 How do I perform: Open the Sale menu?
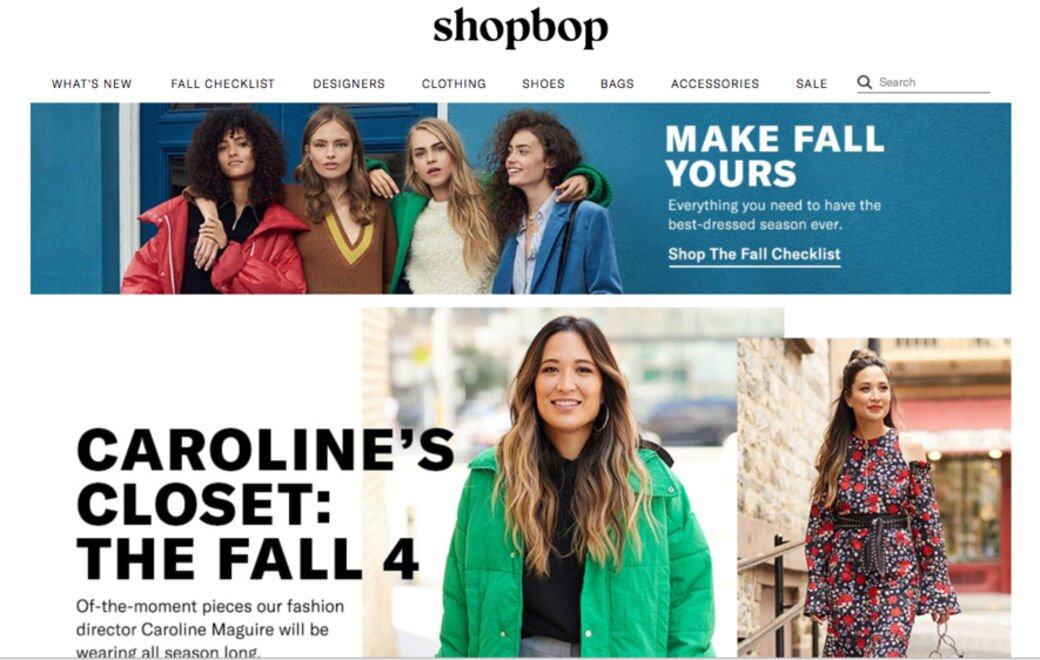(811, 84)
